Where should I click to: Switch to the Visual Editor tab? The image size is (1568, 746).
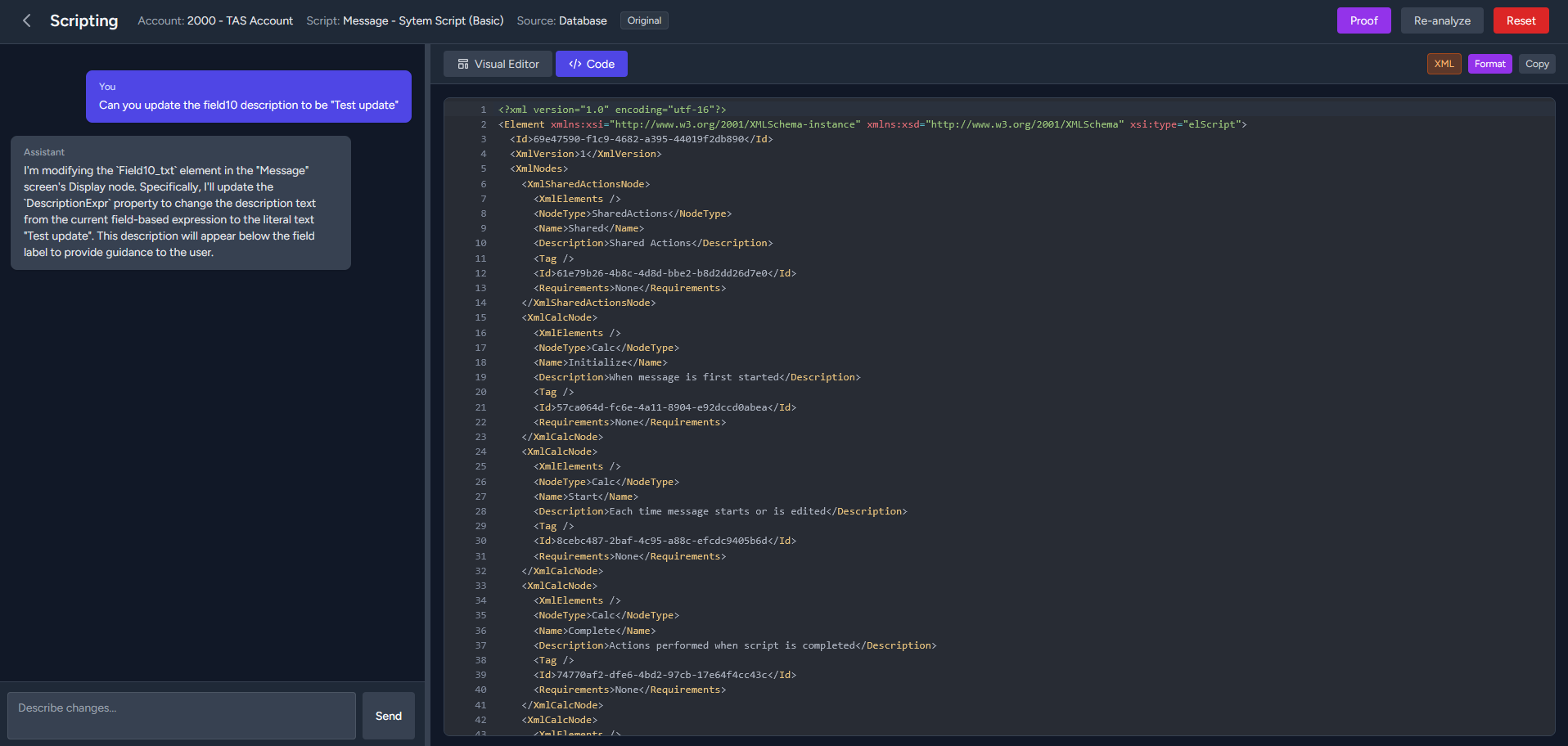point(498,64)
